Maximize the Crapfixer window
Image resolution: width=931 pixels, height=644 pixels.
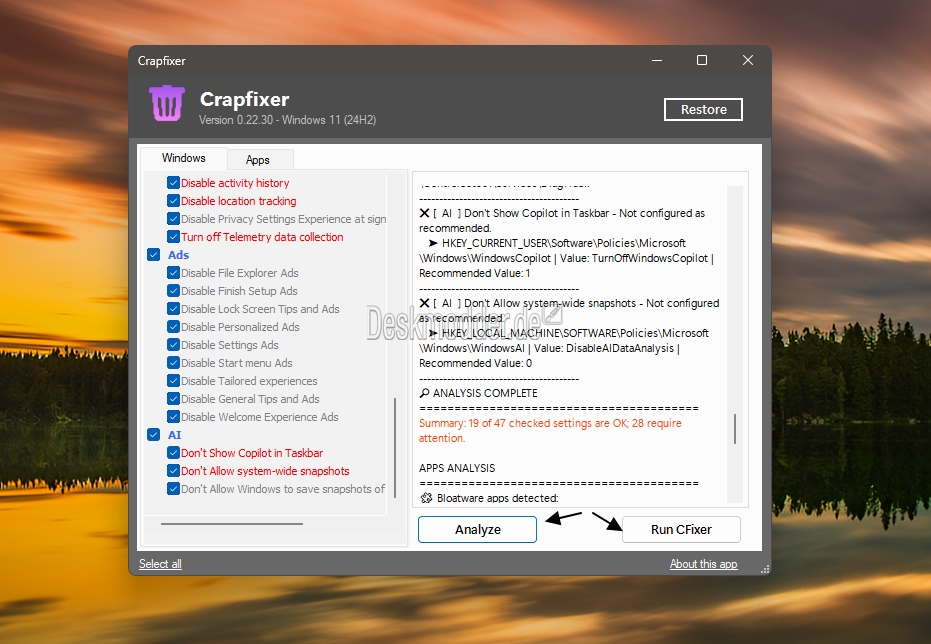coord(702,61)
